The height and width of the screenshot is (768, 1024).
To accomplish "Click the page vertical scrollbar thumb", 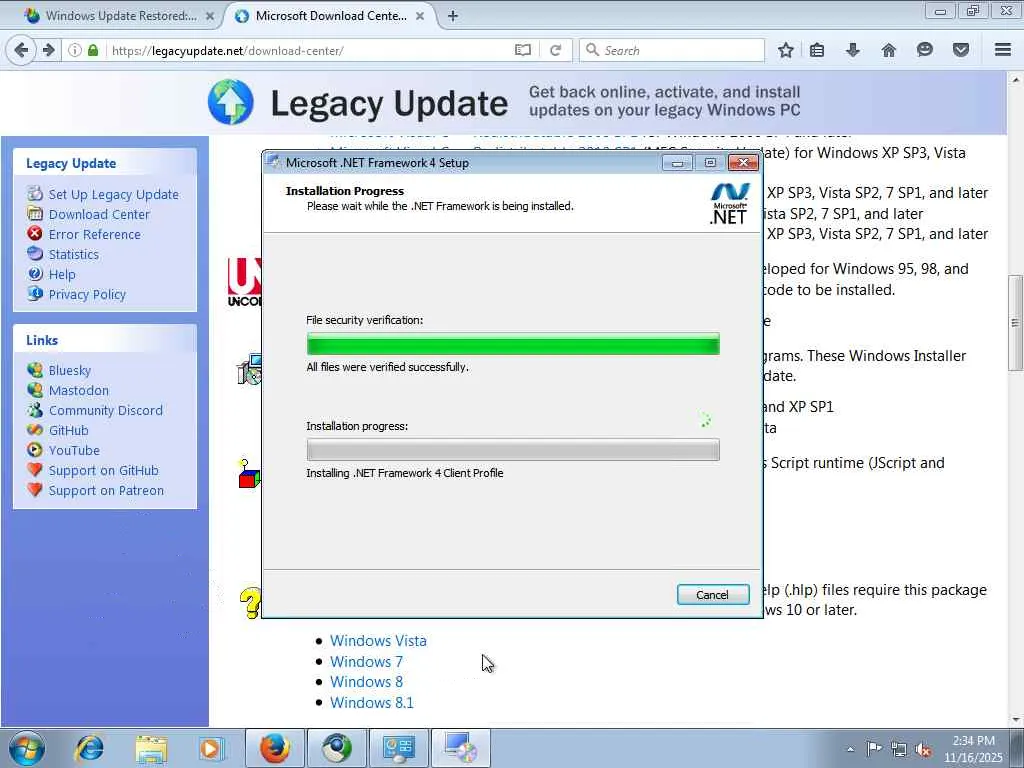I will pyautogui.click(x=1015, y=323).
